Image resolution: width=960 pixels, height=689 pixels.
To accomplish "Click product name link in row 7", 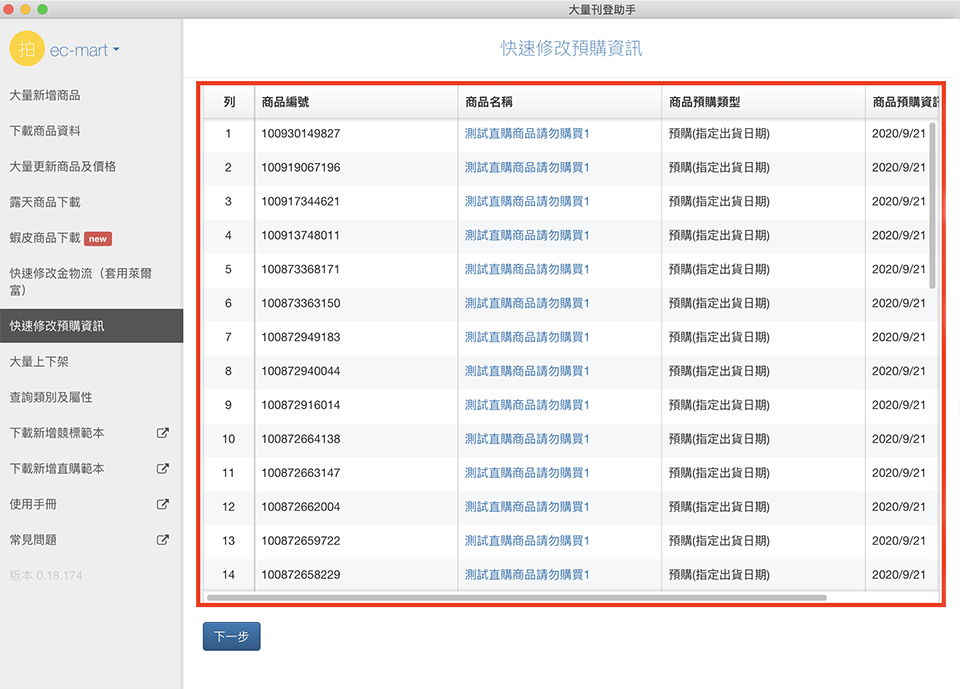I will point(527,338).
